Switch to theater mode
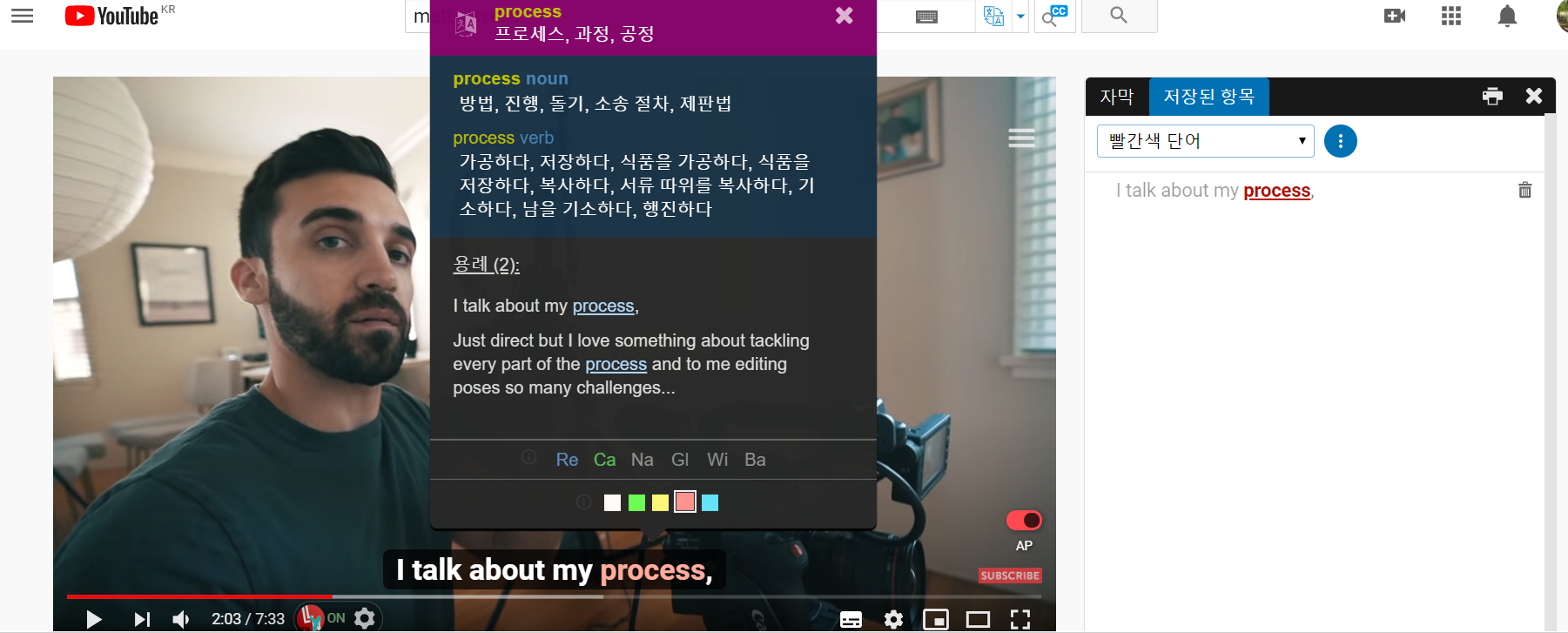 pos(979,619)
